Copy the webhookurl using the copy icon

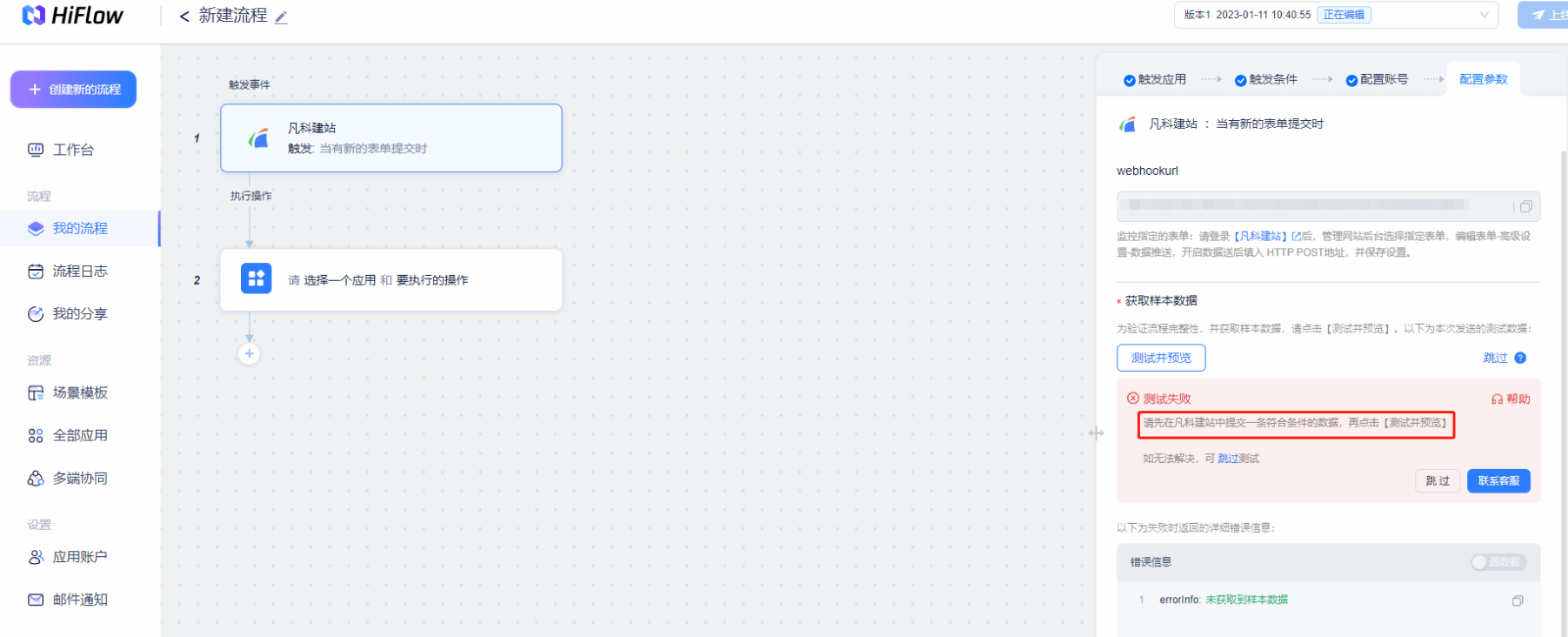pos(1525,207)
